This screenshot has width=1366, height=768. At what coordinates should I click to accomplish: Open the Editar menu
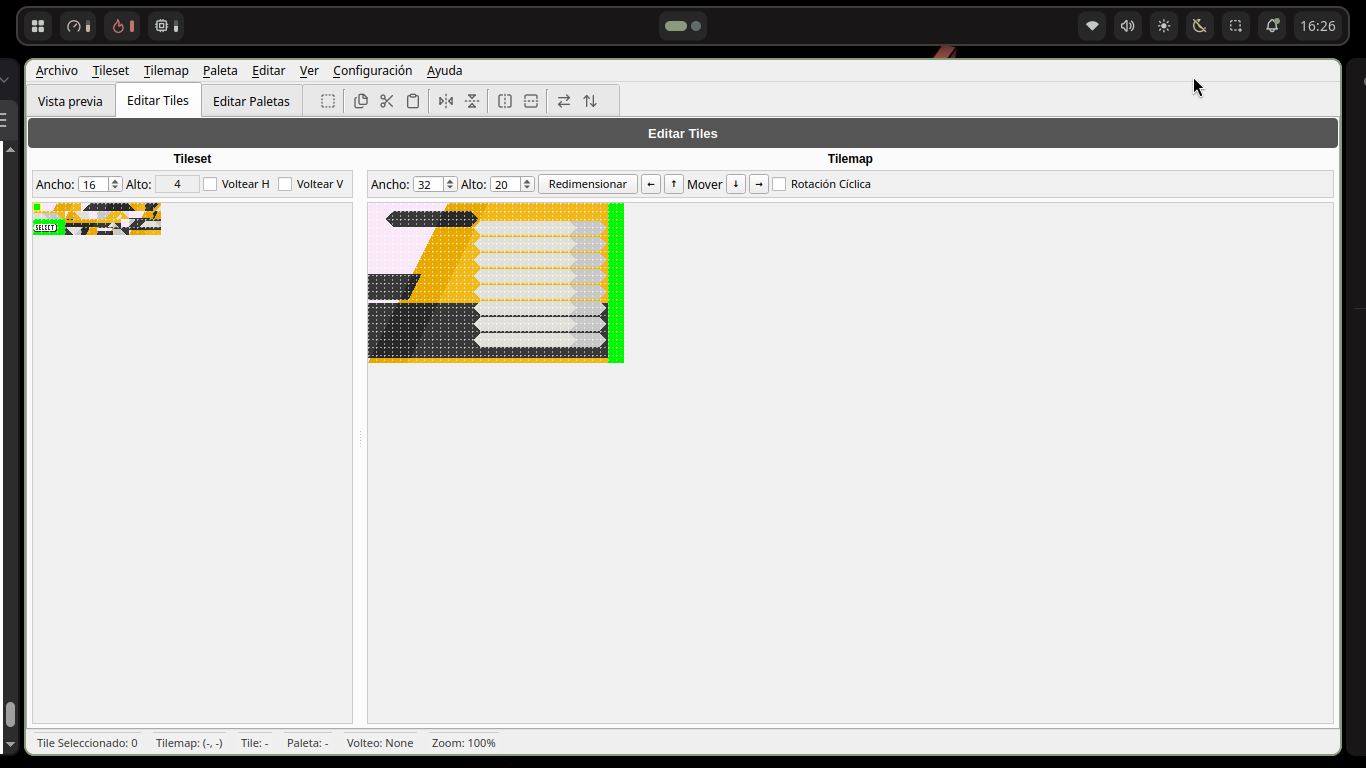268,71
